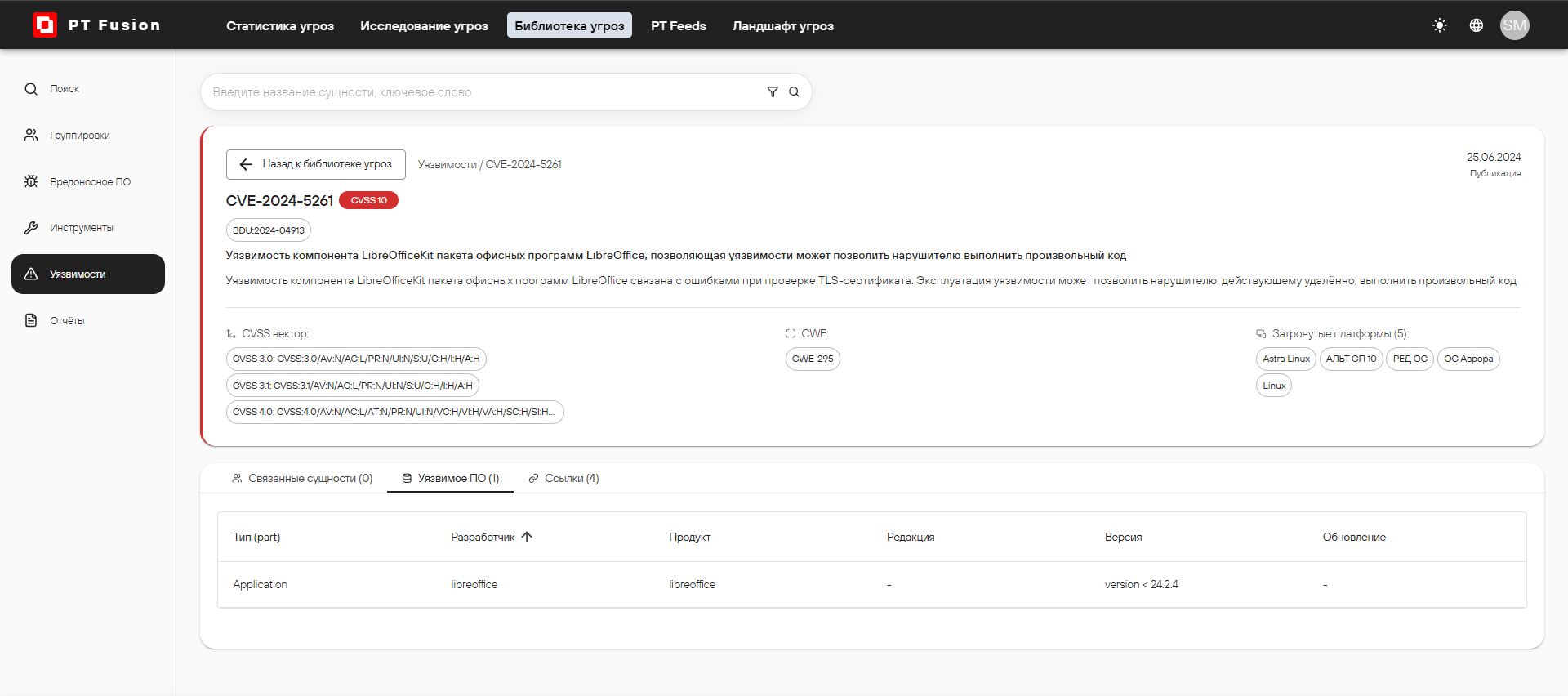Click the ОС Аврора platform chip

click(1468, 359)
